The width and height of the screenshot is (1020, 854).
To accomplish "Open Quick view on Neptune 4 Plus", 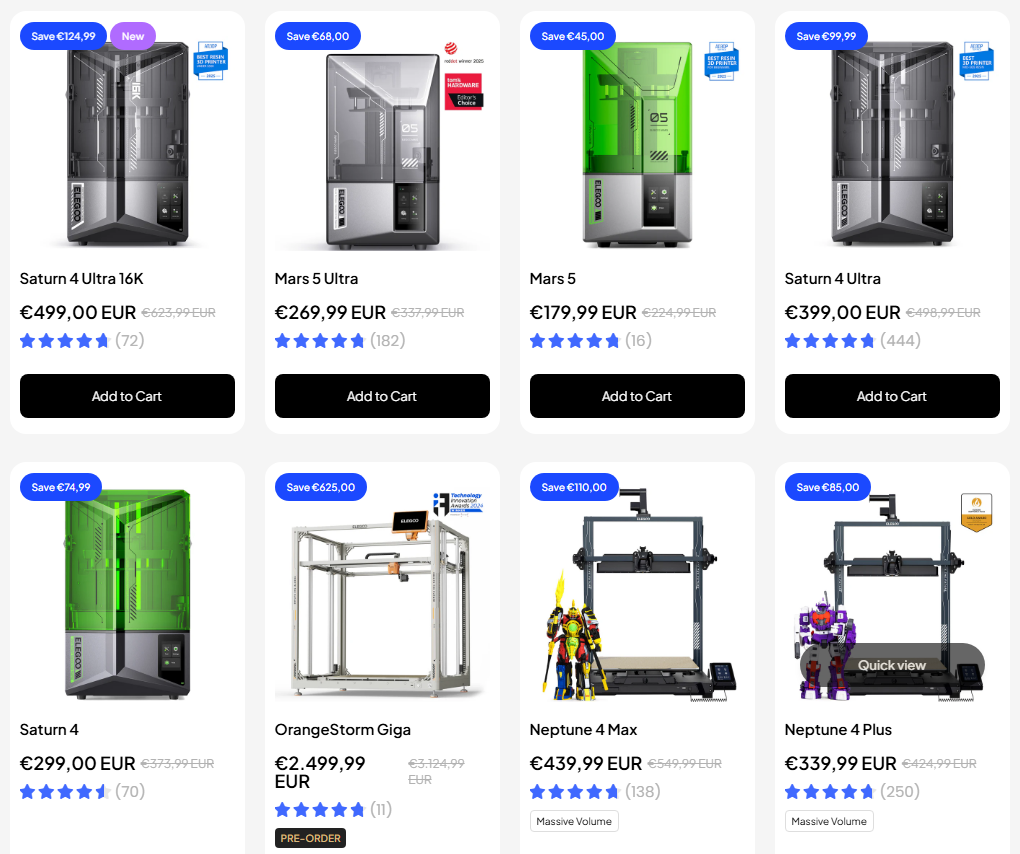I will pos(891,665).
